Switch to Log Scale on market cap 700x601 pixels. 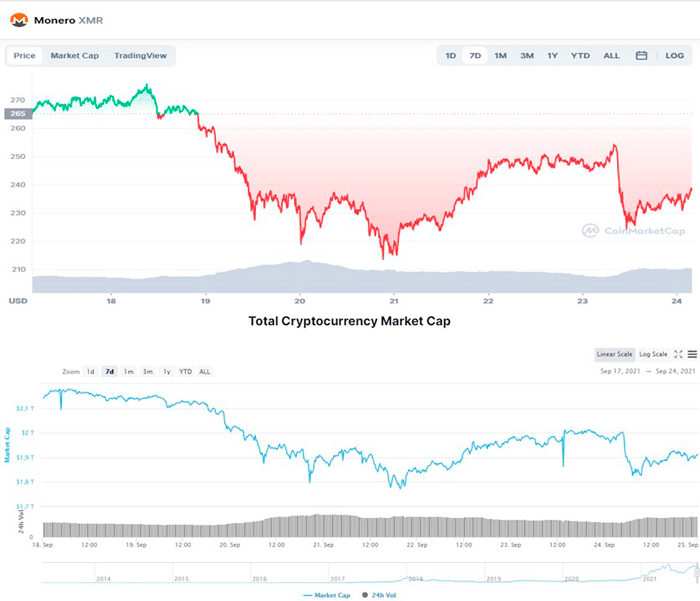pos(653,354)
